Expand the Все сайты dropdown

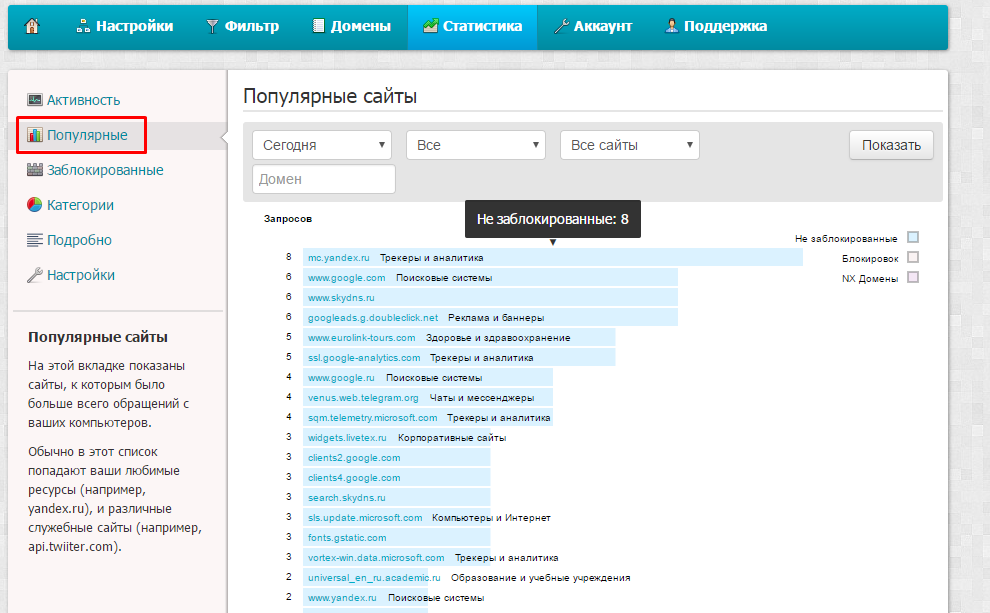(629, 145)
